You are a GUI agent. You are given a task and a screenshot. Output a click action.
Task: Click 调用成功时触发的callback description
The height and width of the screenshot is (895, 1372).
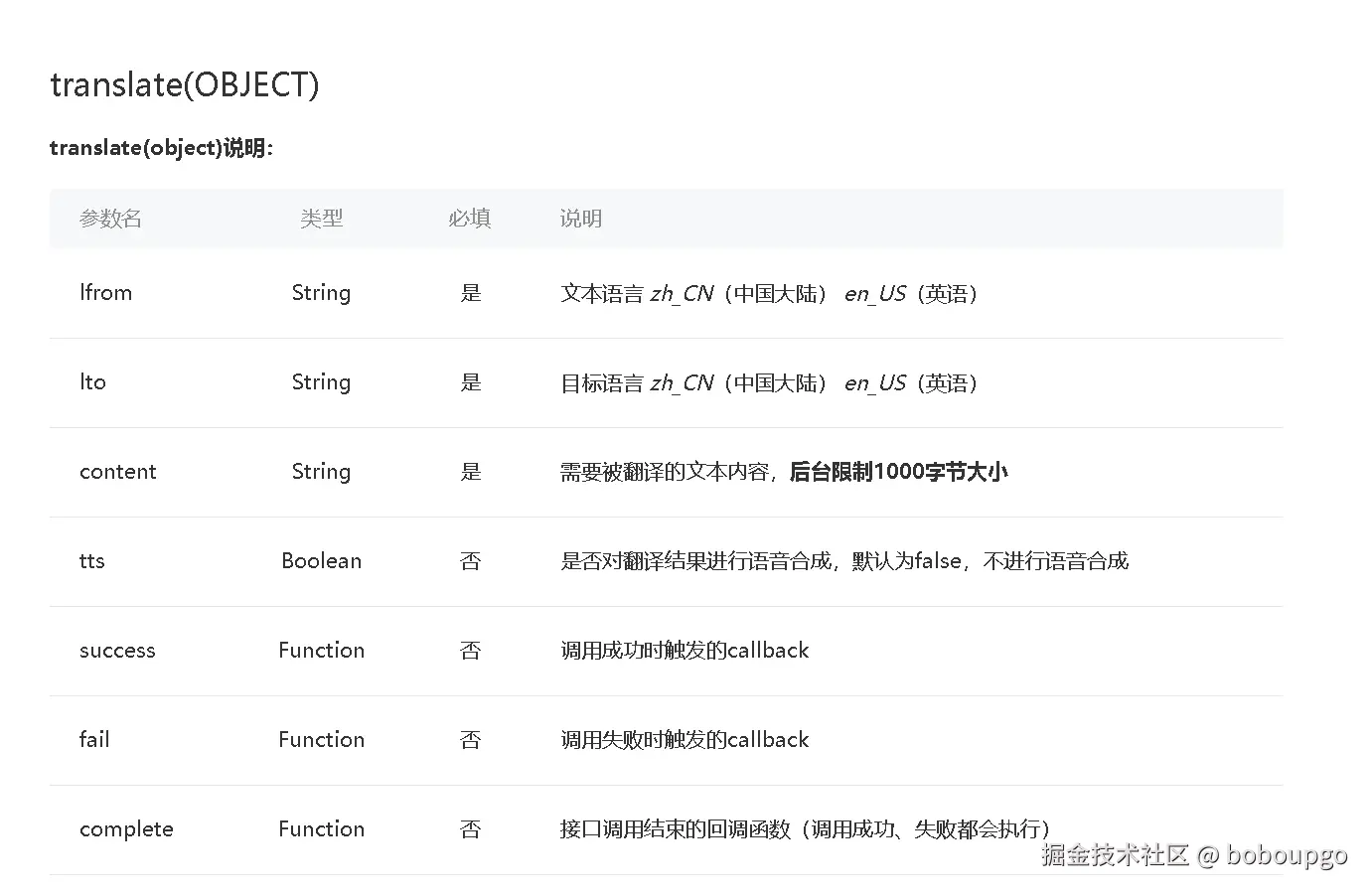tap(685, 651)
